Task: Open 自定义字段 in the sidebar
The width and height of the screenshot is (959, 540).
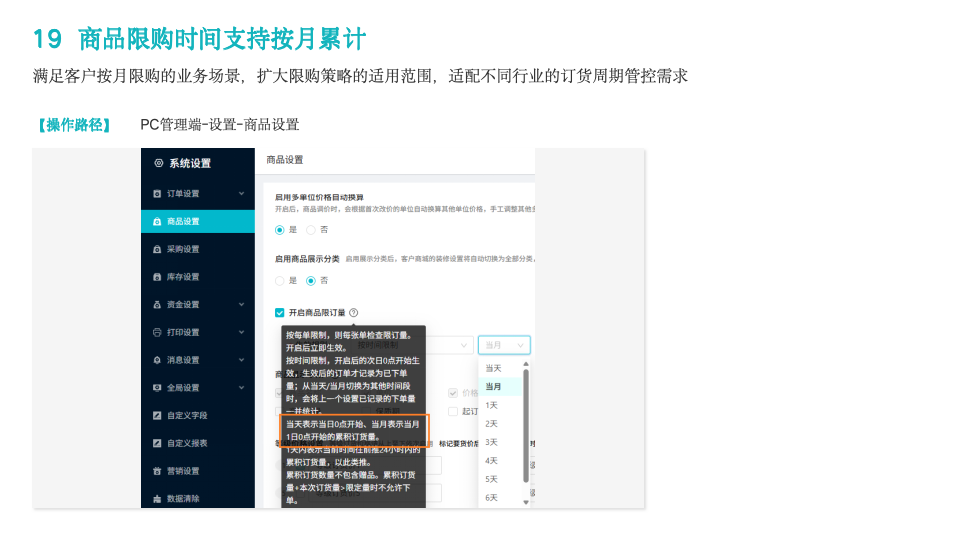Action: pyautogui.click(x=198, y=416)
